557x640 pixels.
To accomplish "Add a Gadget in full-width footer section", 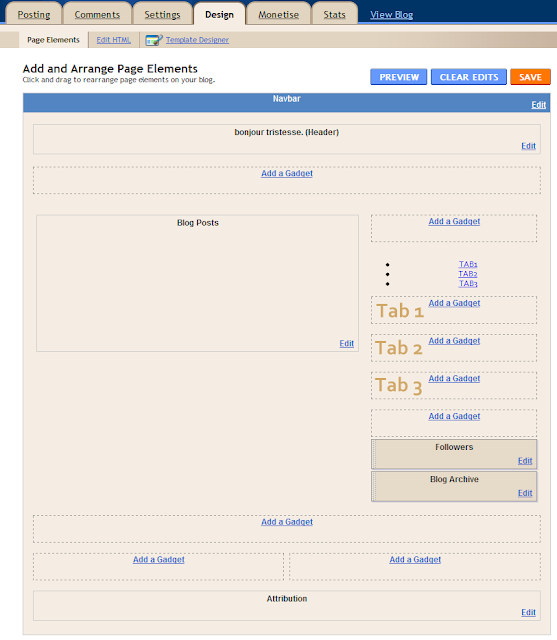I will coord(287,522).
